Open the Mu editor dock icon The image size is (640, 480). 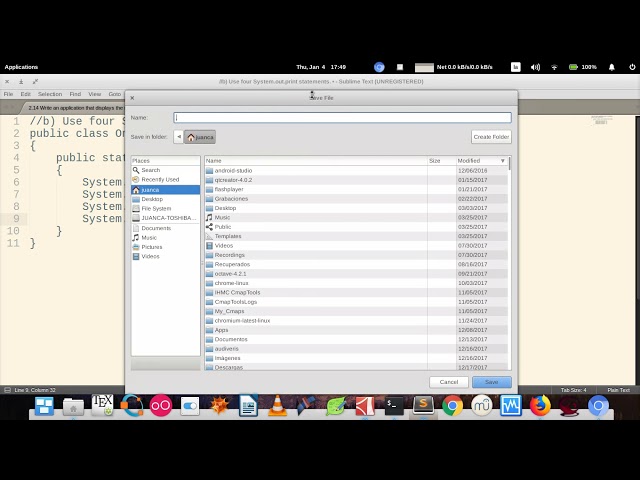[x=482, y=406]
